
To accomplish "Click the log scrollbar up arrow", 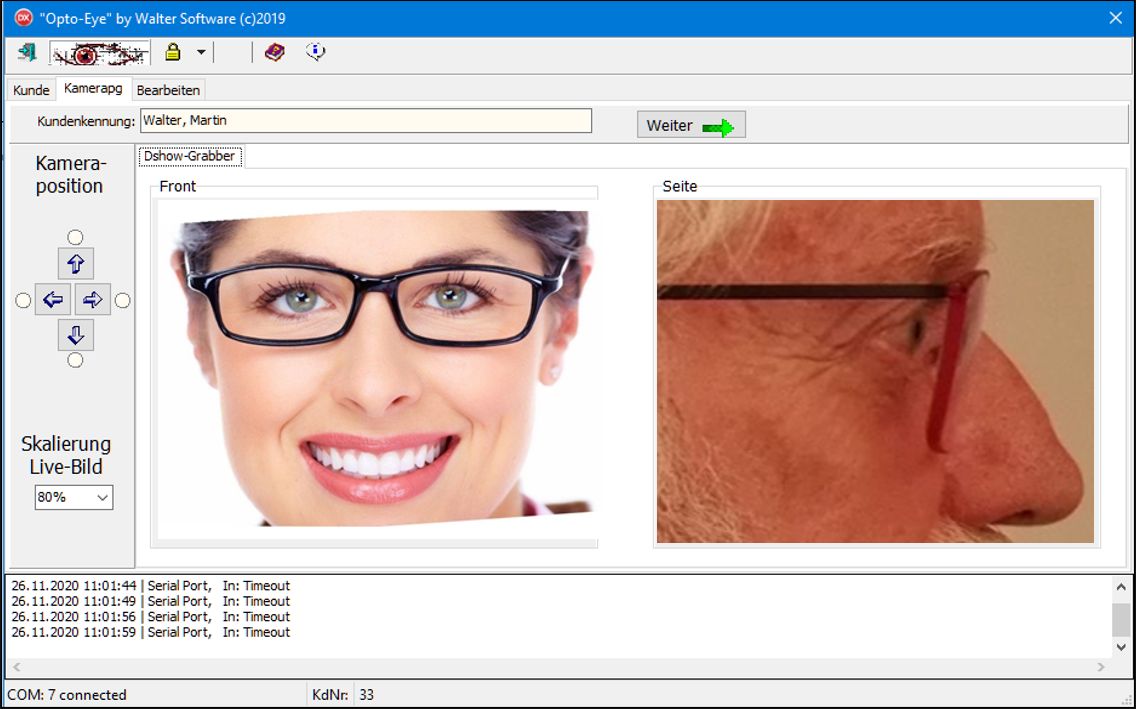I will 1121,587.
